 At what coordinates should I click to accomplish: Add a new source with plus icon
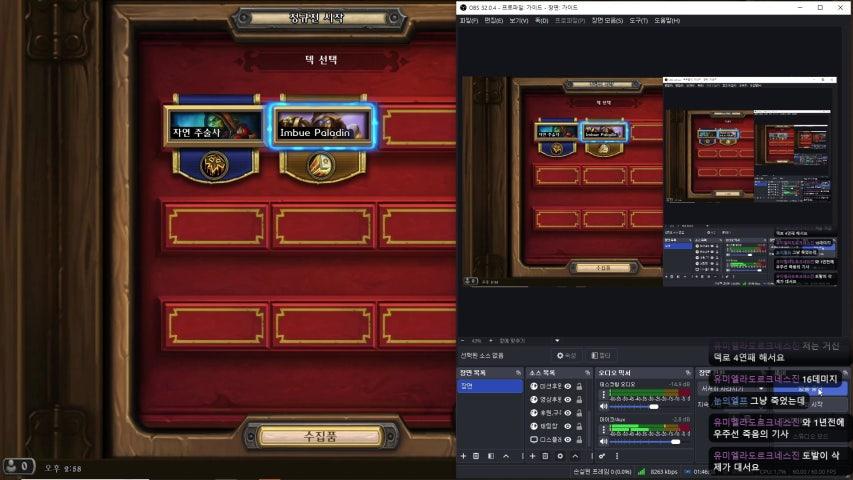coord(532,456)
